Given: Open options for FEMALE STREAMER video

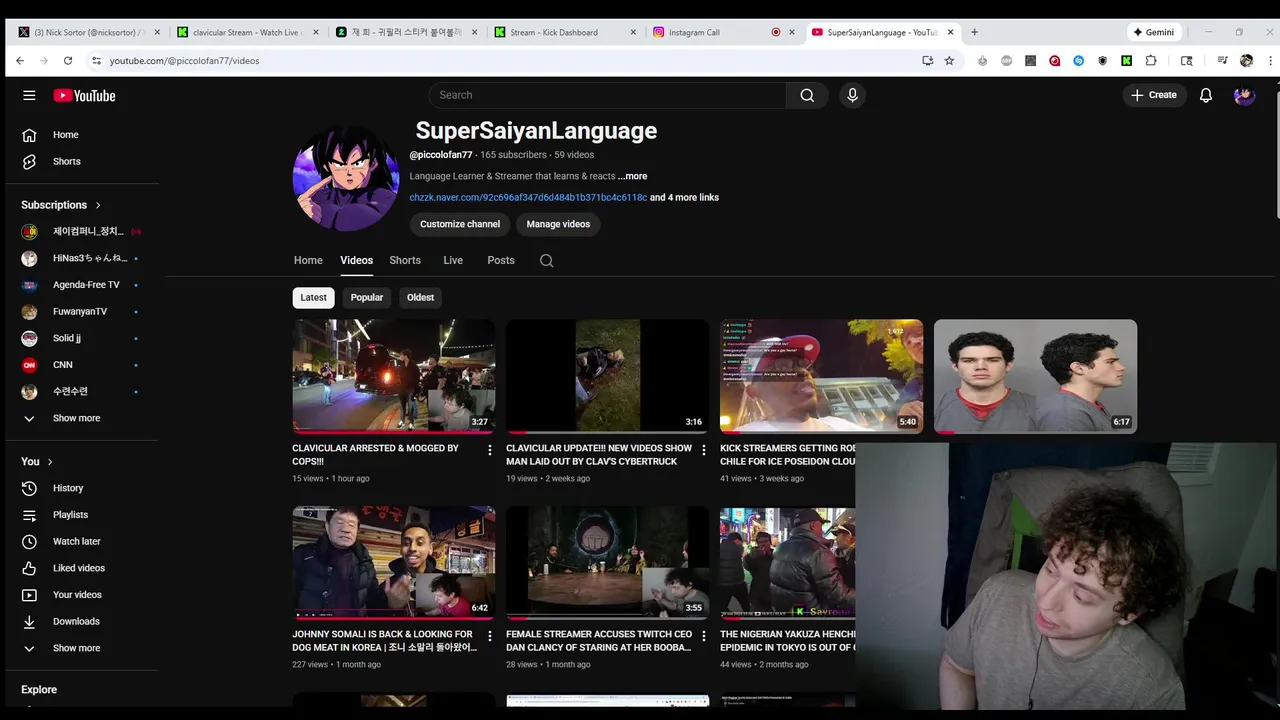Looking at the screenshot, I should pyautogui.click(x=703, y=636).
